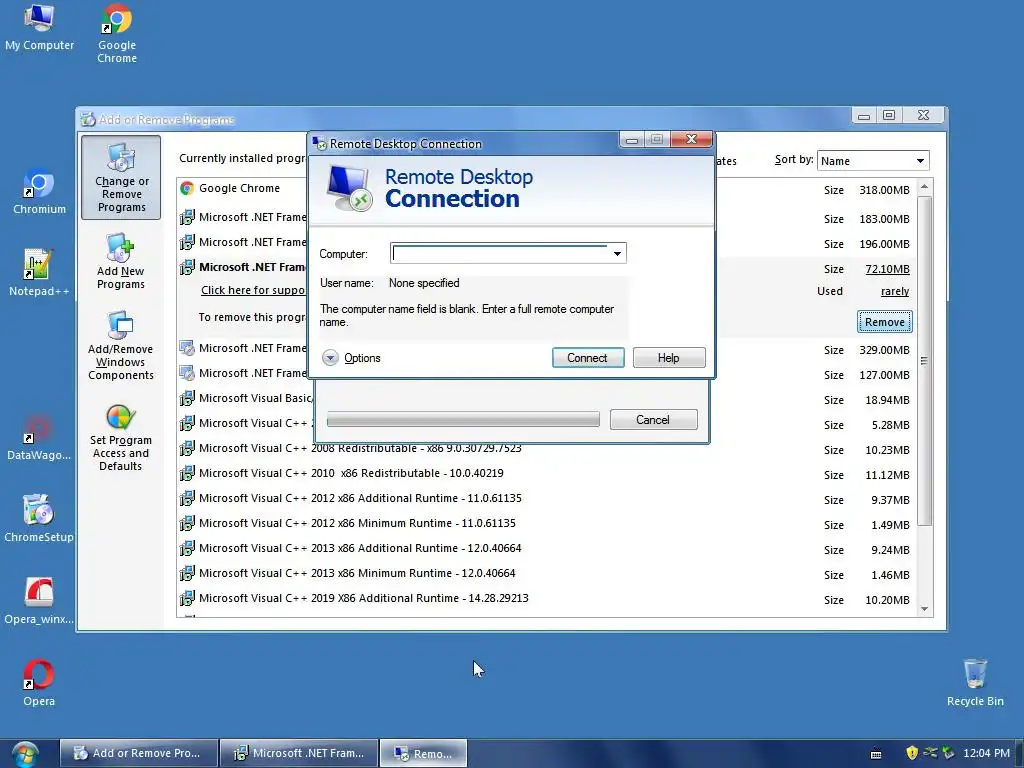Viewport: 1024px width, 768px height.
Task: Open DataWago desktop shortcut
Action: point(39,438)
